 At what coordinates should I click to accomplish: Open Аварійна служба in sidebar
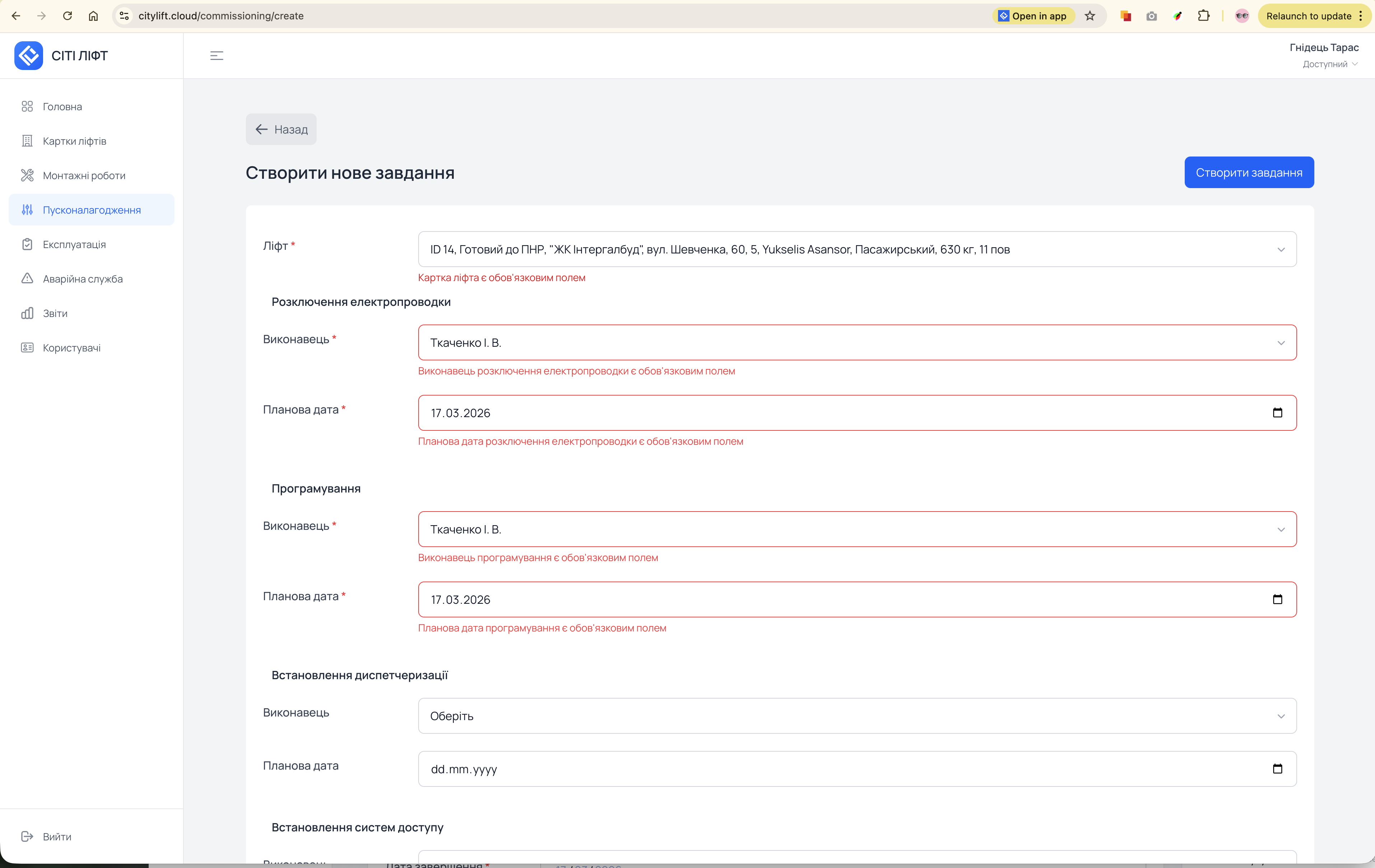coord(82,279)
